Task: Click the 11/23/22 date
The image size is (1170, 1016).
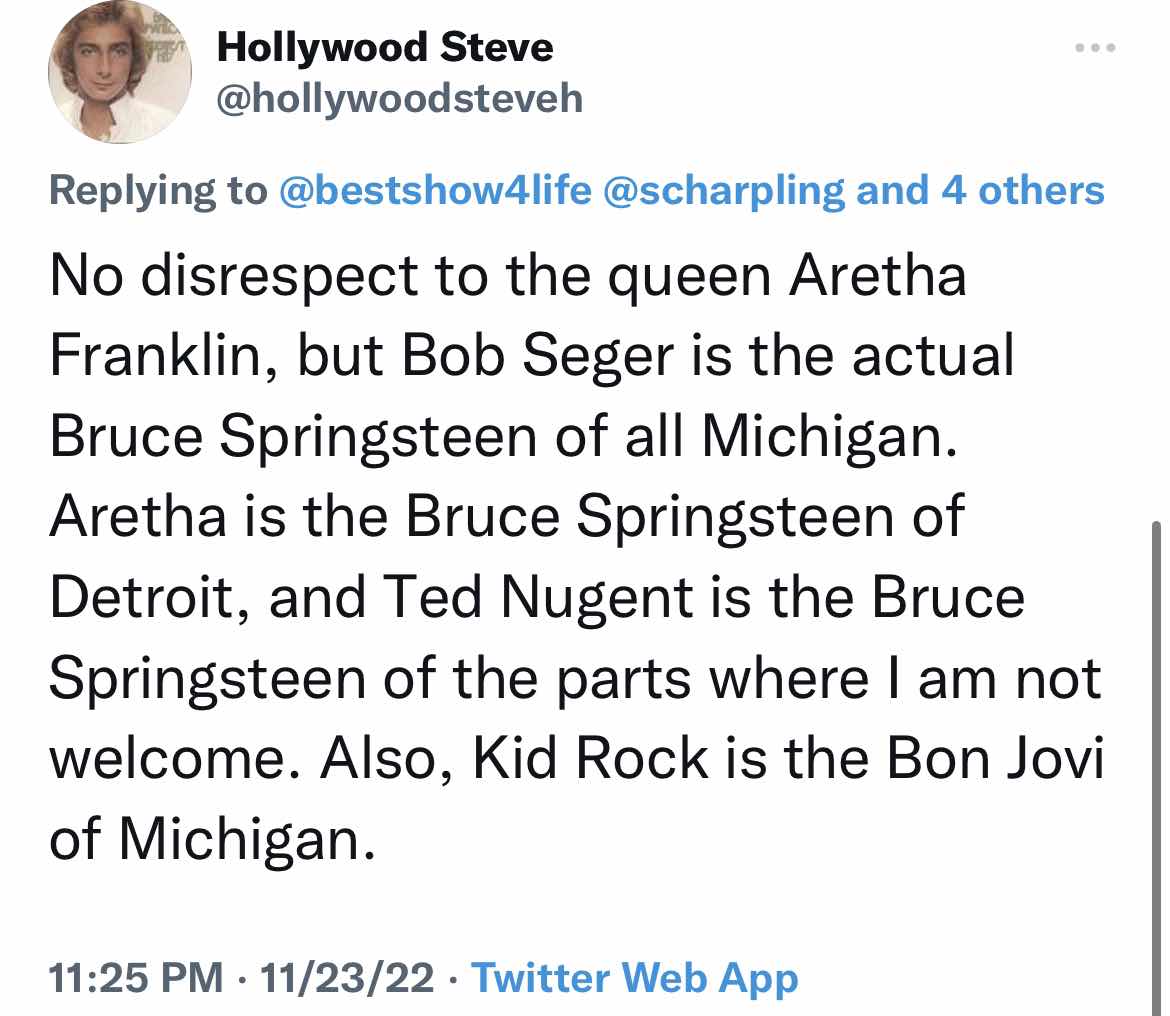Action: [x=345, y=977]
